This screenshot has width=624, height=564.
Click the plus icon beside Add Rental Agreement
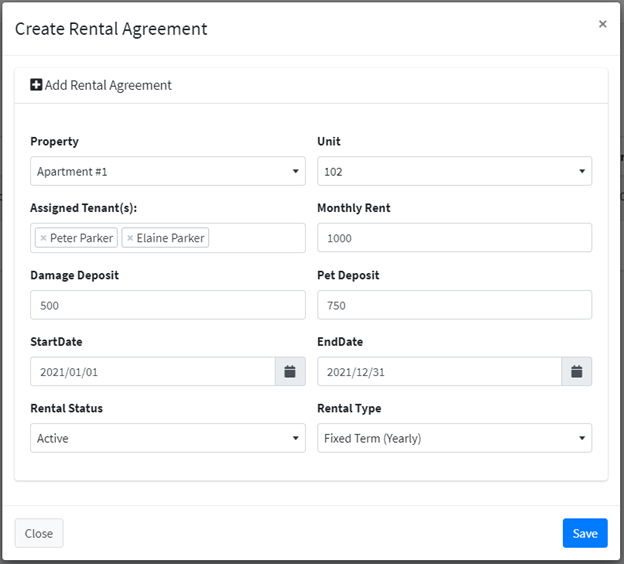(36, 85)
